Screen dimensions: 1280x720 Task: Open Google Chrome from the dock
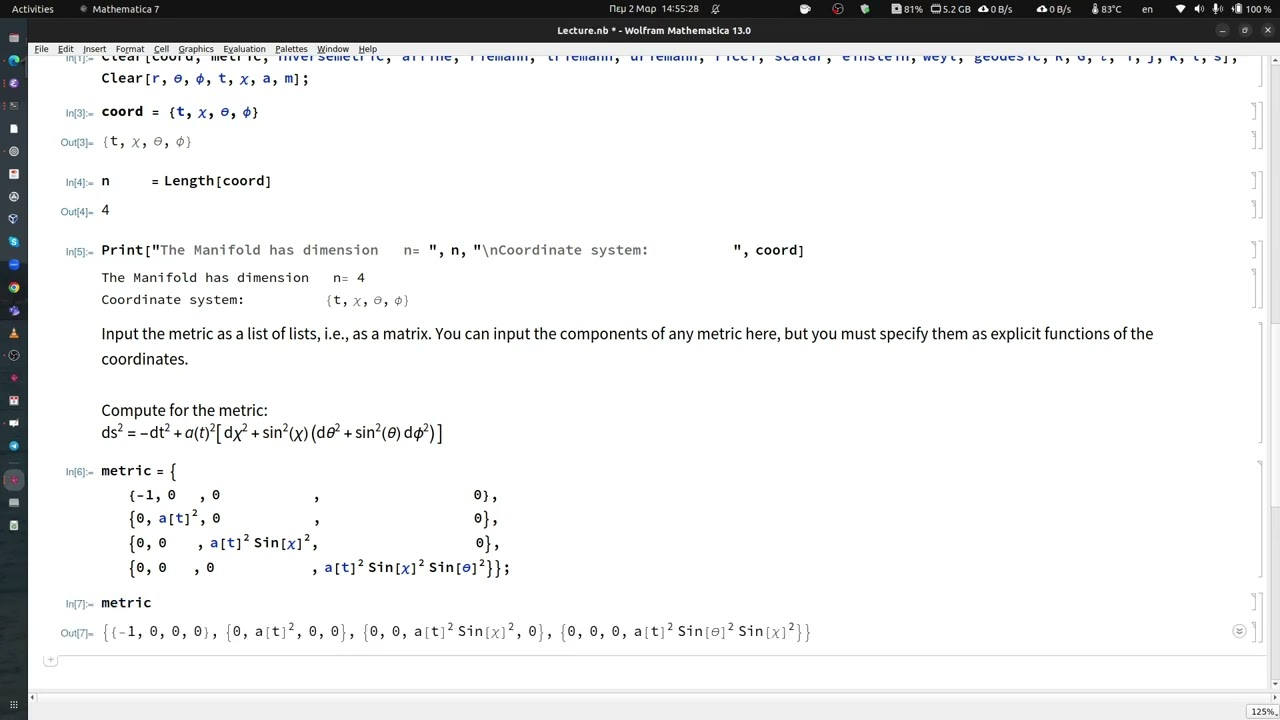14,287
